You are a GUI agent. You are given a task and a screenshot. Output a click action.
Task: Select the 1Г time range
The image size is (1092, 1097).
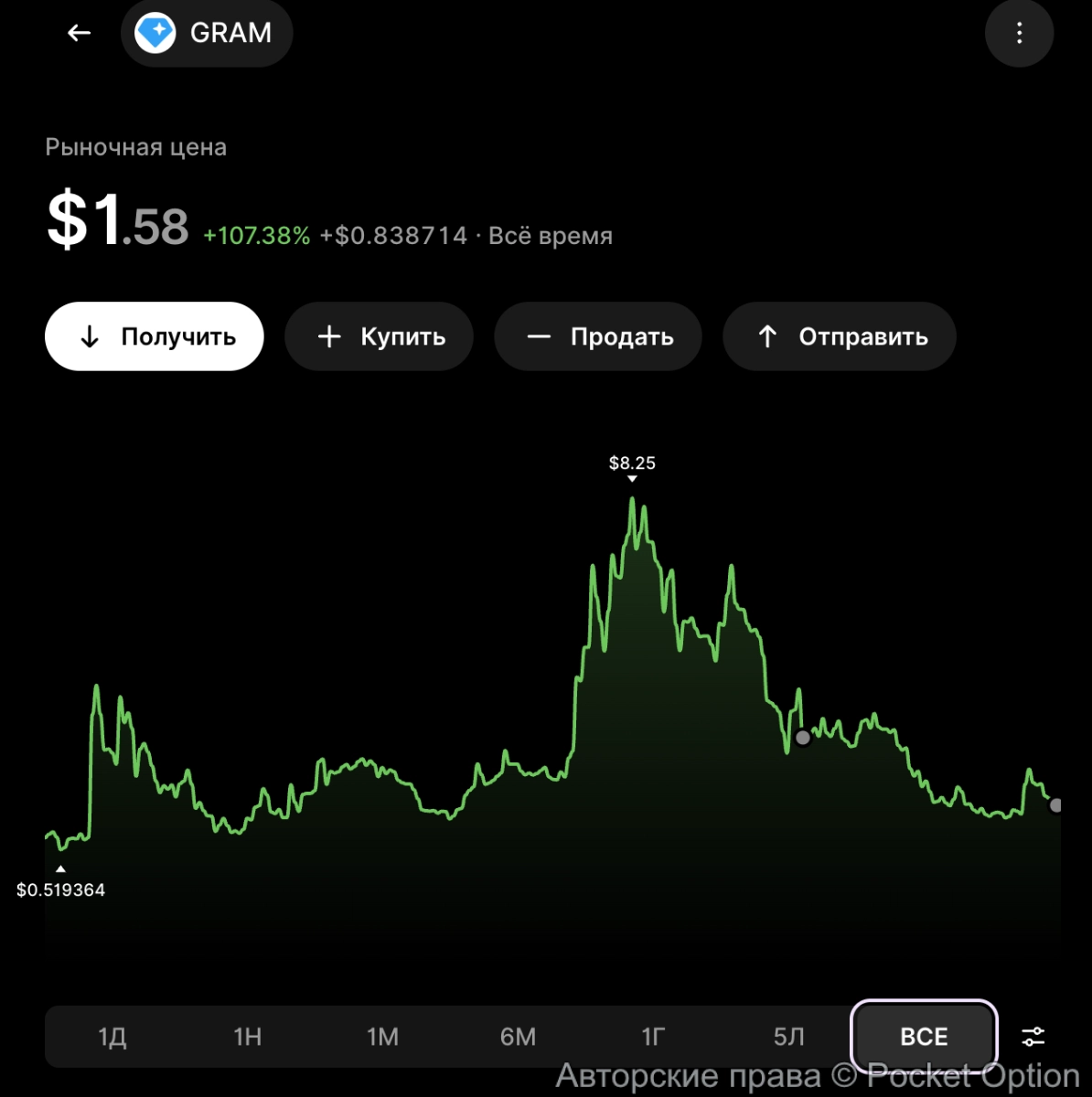[653, 1037]
